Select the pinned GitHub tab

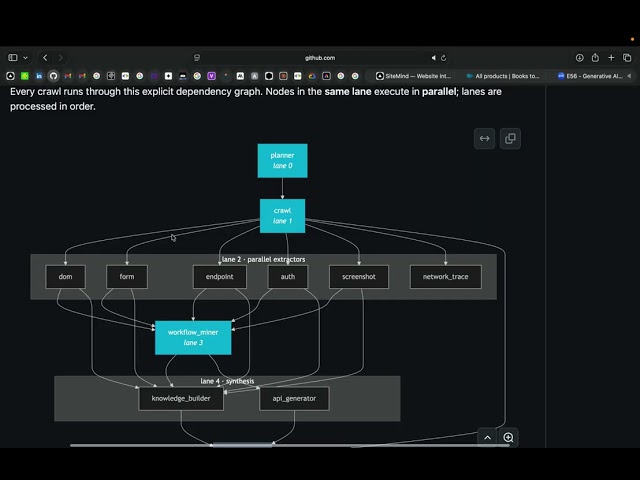coord(53,76)
